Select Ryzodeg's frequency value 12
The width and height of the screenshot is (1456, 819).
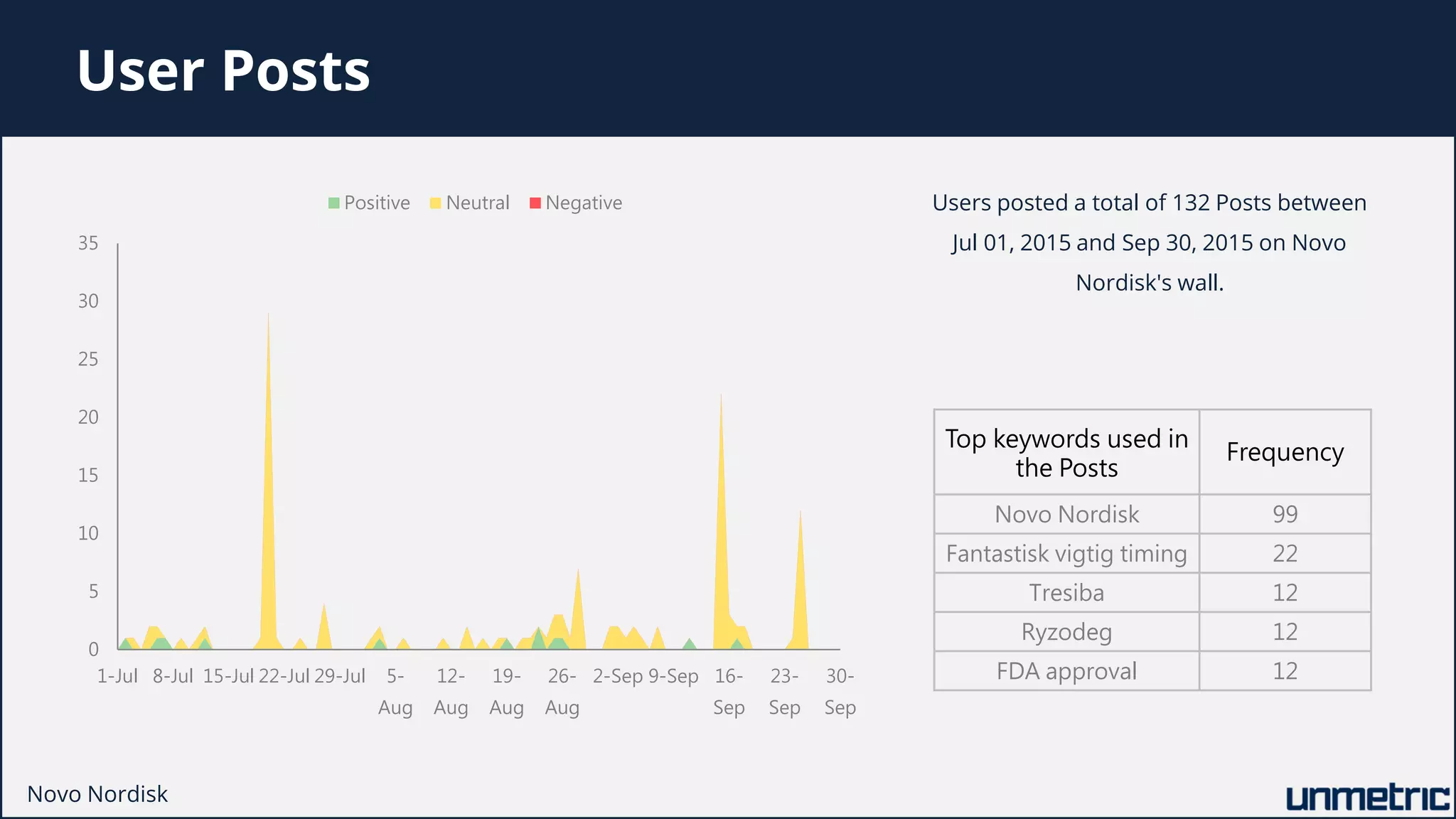coord(1285,631)
